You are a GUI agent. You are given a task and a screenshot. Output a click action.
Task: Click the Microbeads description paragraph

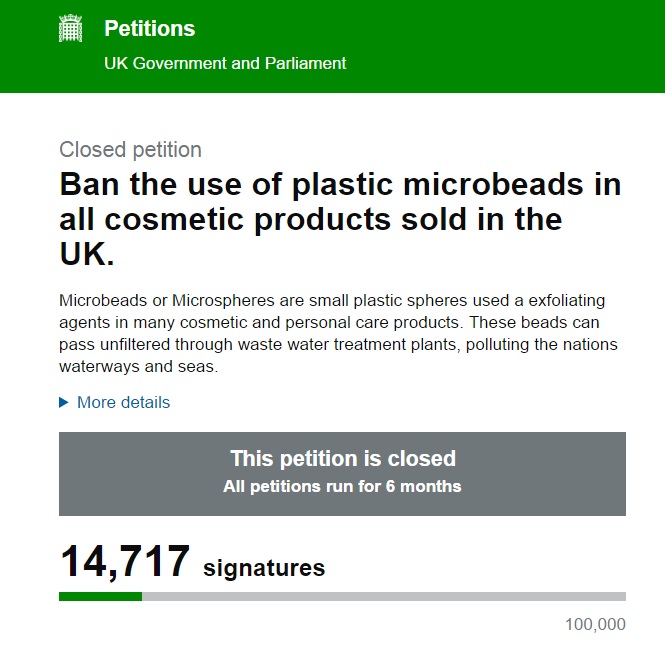point(338,333)
